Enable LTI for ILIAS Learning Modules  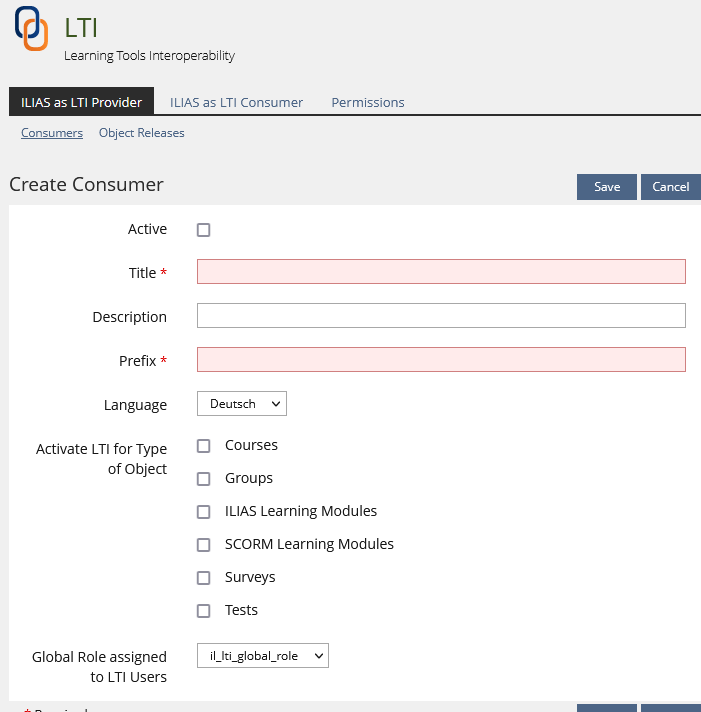pos(204,512)
